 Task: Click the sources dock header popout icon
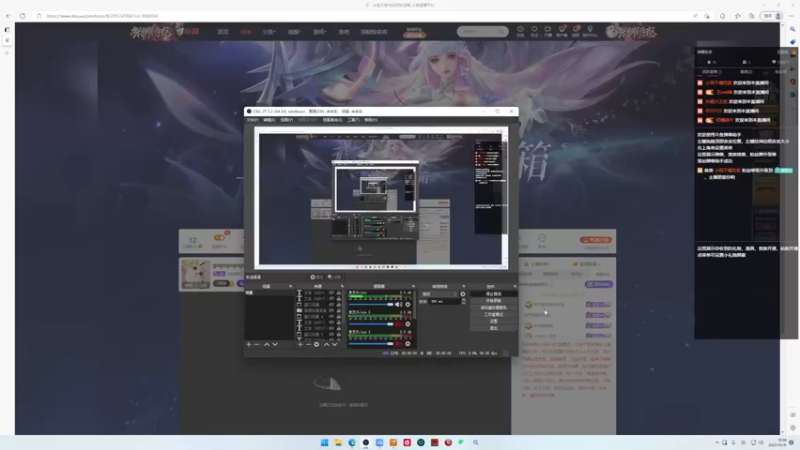tap(342, 286)
